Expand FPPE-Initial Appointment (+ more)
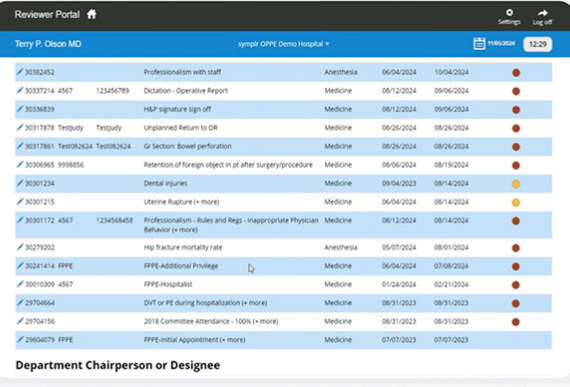The height and width of the screenshot is (387, 570). pos(194,340)
